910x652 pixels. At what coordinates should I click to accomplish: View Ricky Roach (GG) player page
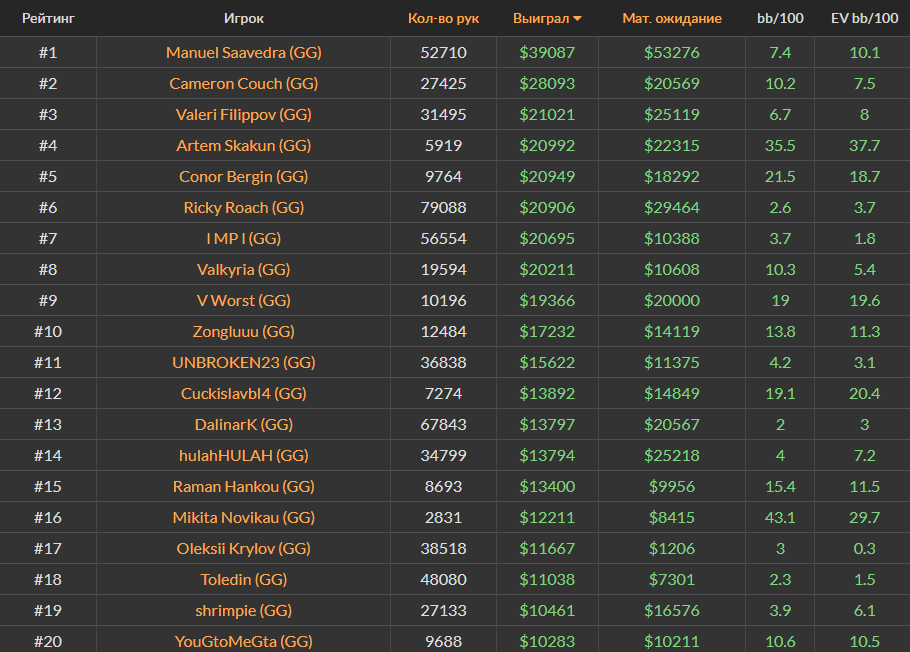click(244, 207)
